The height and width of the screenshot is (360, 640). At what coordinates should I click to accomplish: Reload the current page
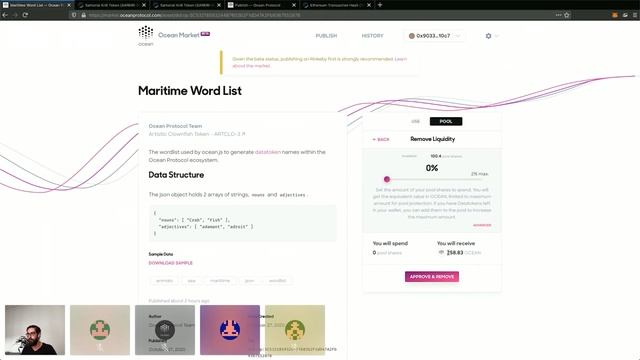pyautogui.click(x=25, y=15)
